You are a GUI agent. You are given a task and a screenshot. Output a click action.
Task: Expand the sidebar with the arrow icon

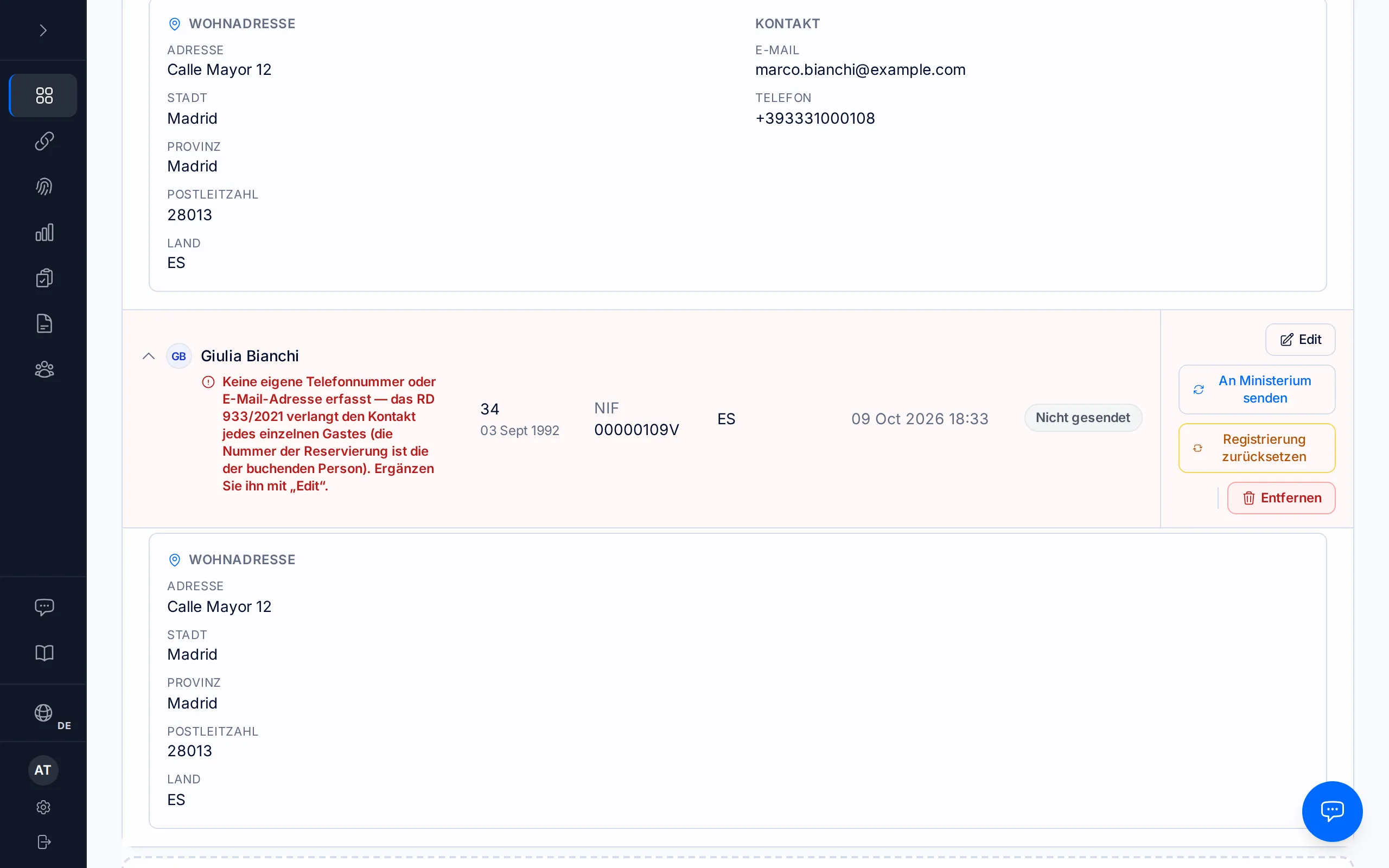click(43, 30)
